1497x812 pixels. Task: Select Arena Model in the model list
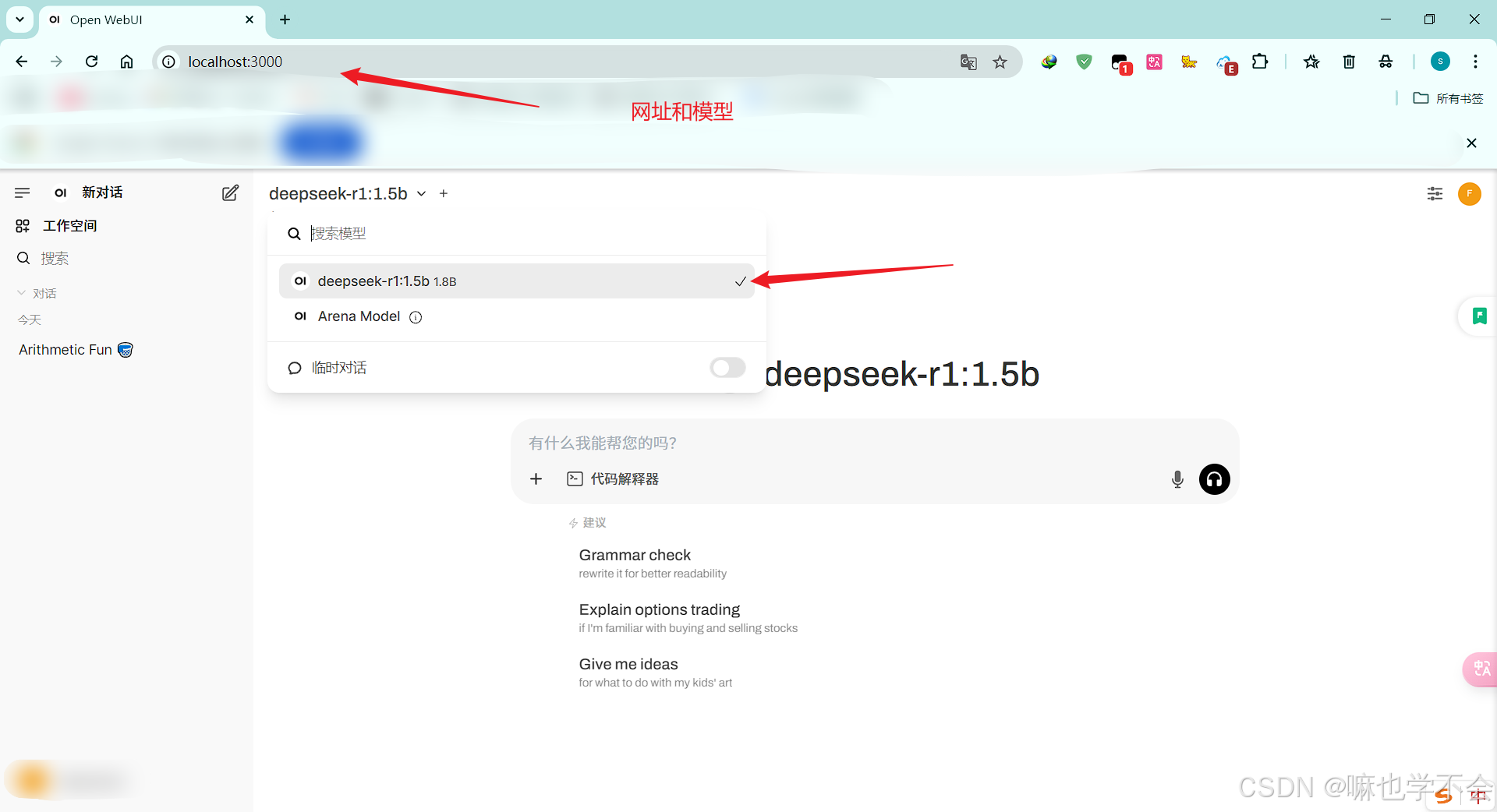click(517, 316)
